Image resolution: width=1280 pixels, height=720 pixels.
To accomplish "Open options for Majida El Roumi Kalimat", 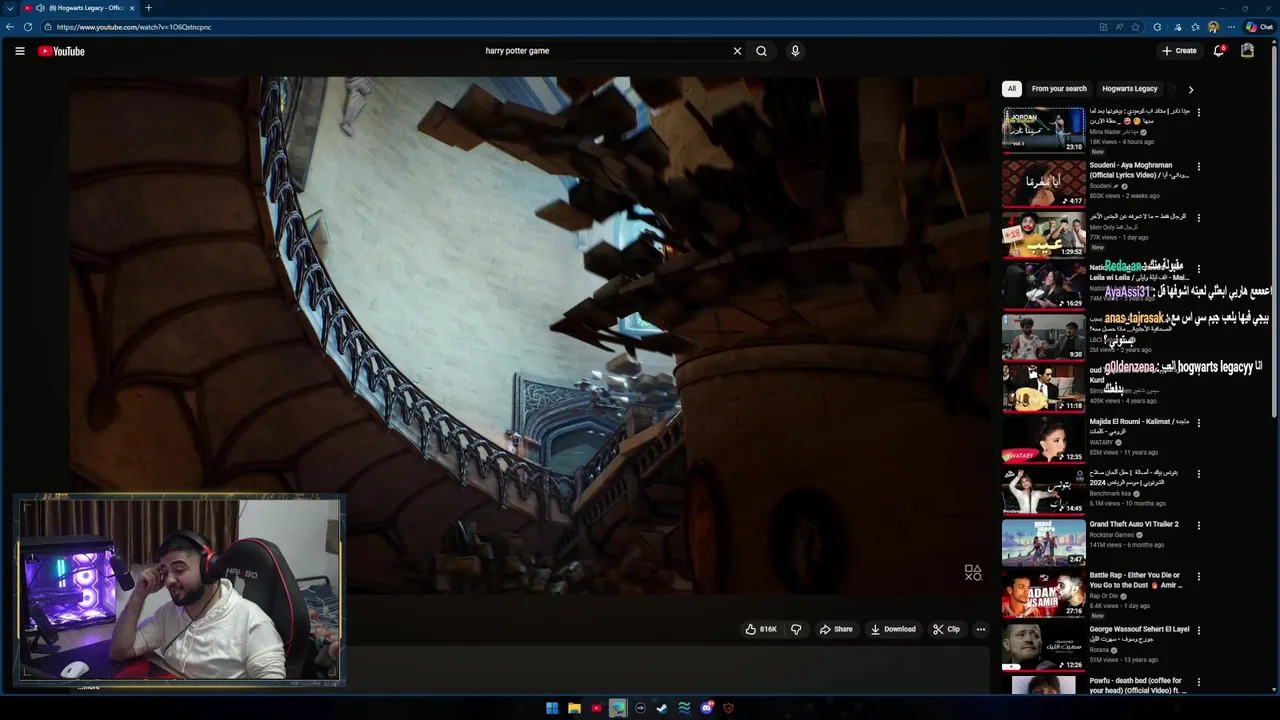I will point(1199,423).
